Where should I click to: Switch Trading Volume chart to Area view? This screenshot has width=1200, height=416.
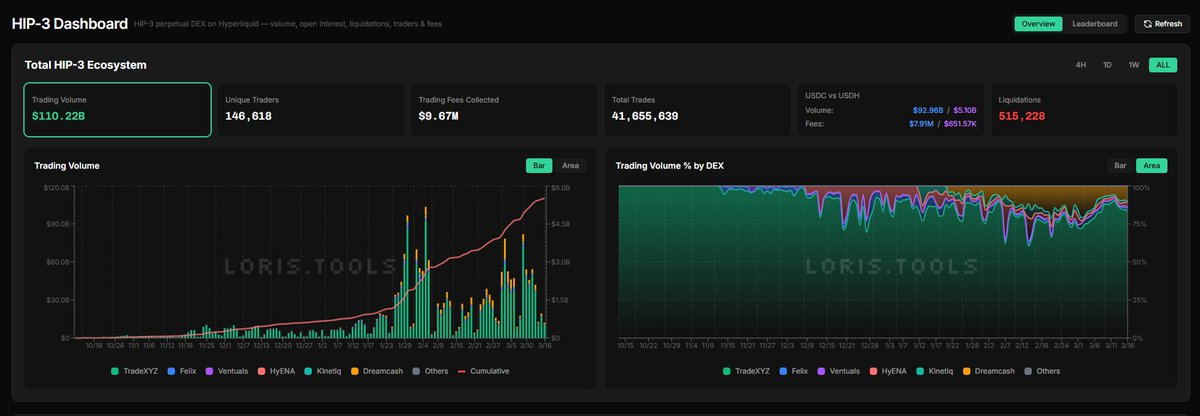(x=570, y=166)
